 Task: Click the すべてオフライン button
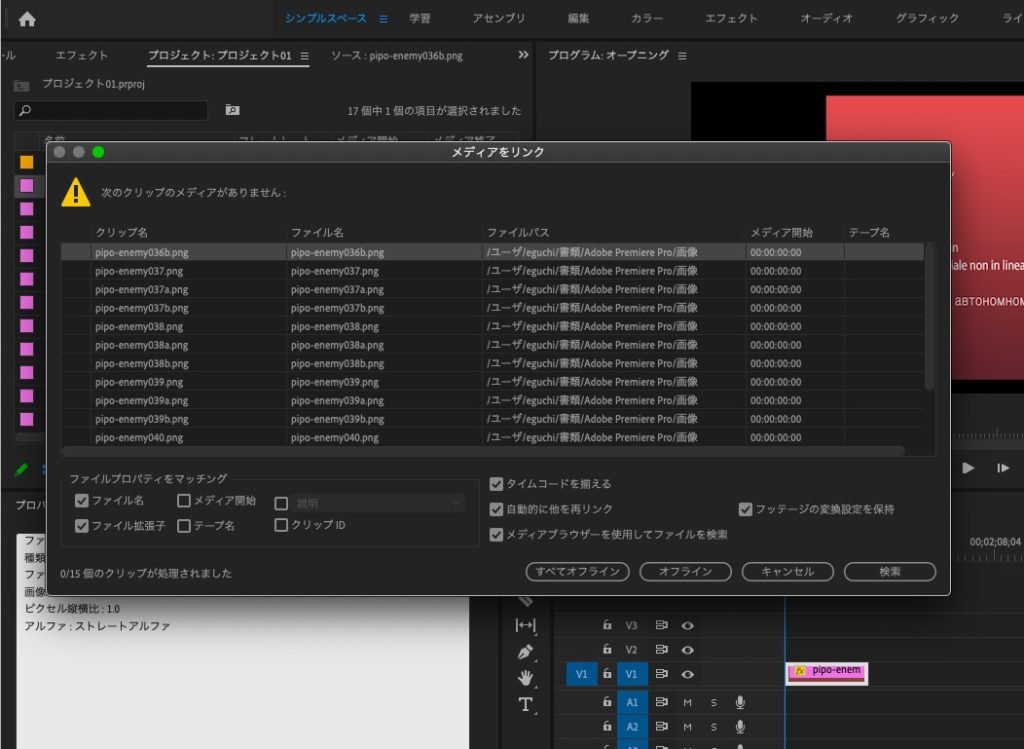pyautogui.click(x=577, y=572)
